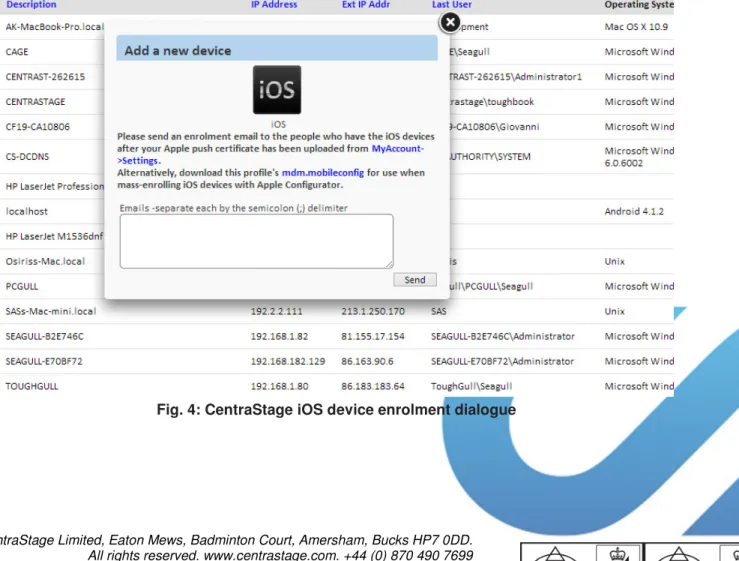Click the Send button

(x=415, y=280)
